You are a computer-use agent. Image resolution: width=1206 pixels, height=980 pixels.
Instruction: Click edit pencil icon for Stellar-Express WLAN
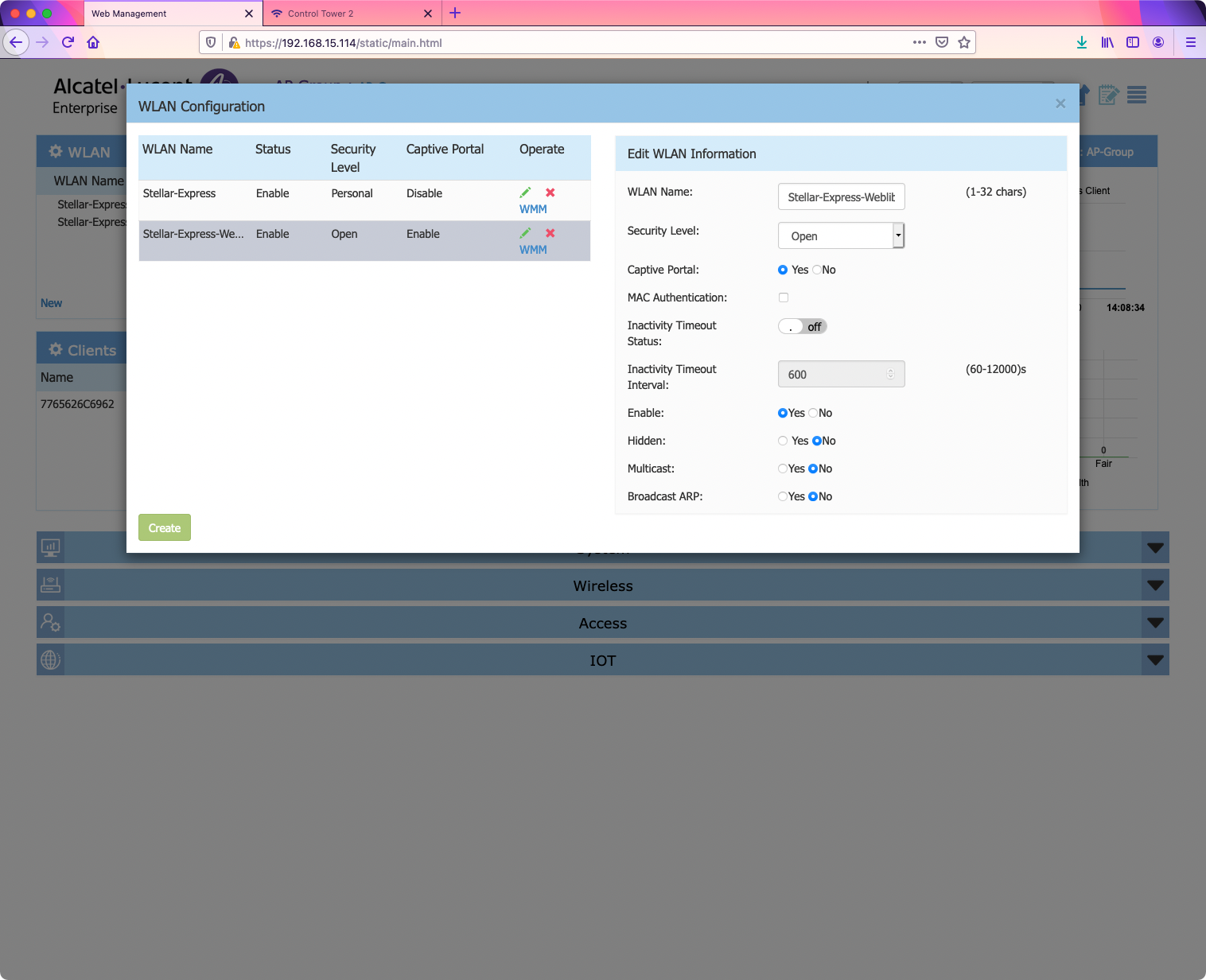point(525,192)
